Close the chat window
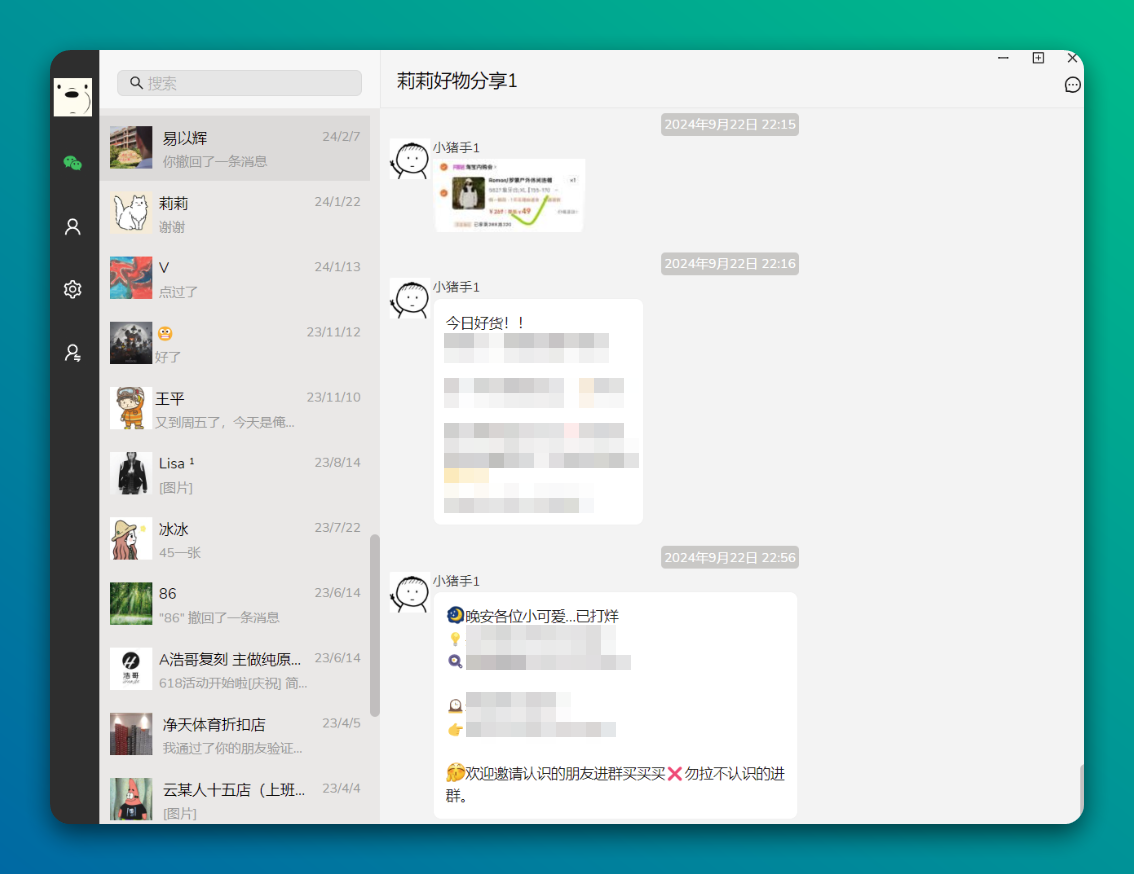Screen dimensions: 1134x874 [1073, 58]
